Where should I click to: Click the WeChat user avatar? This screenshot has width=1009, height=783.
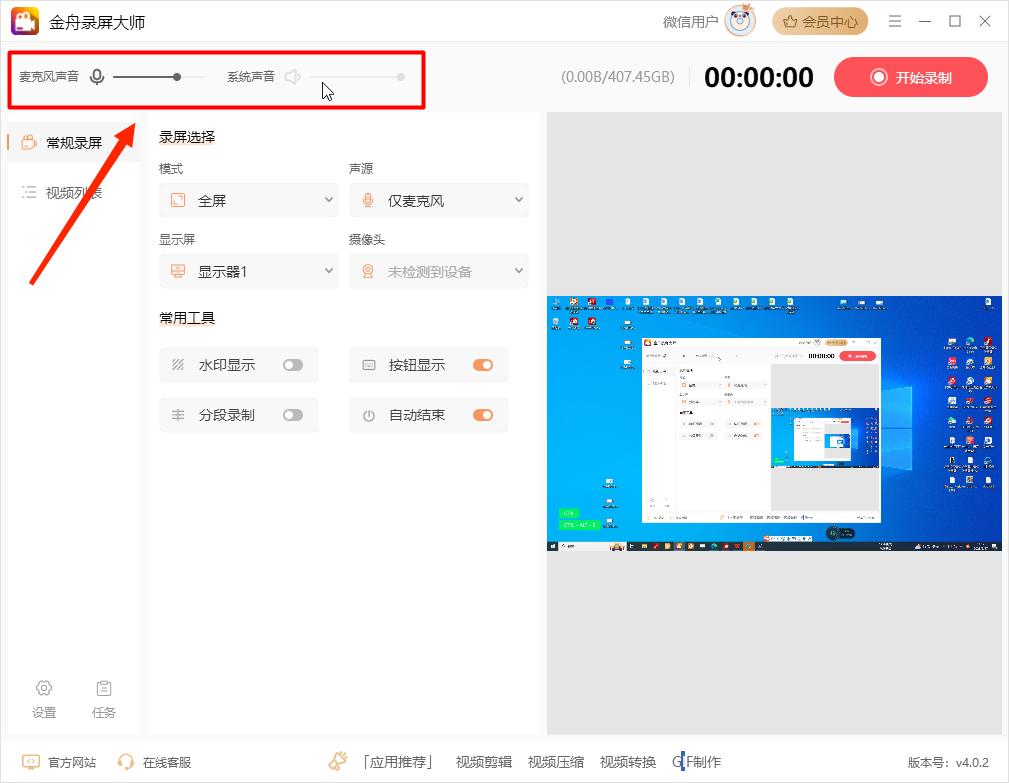tap(740, 20)
